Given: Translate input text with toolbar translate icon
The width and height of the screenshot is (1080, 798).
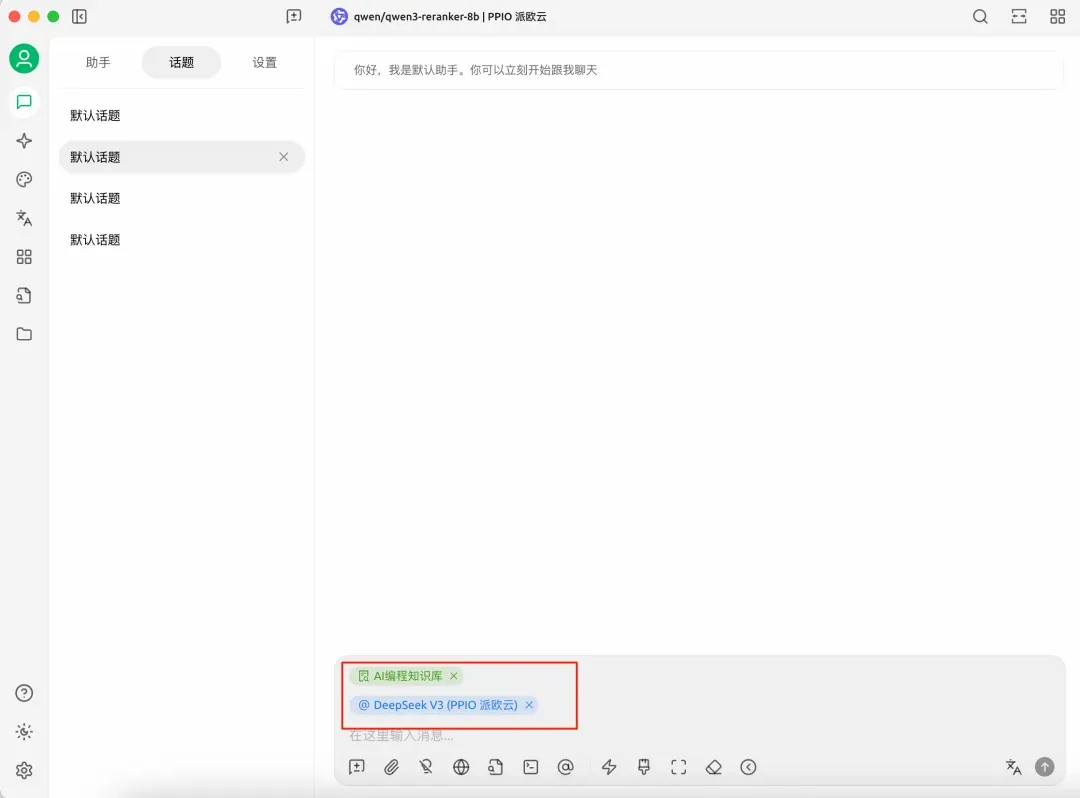Looking at the screenshot, I should (1013, 767).
